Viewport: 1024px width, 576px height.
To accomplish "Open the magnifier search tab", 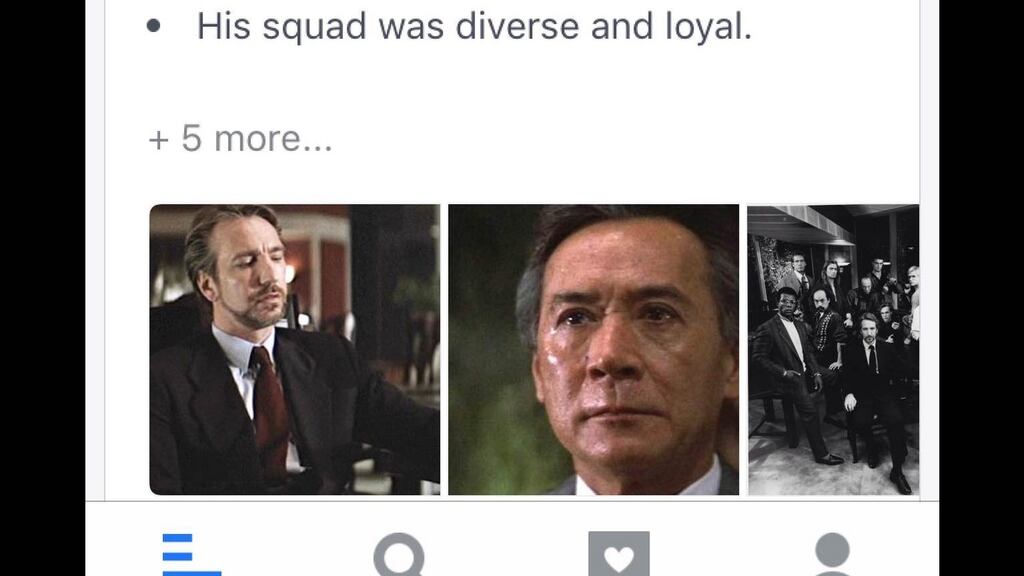I will 399,554.
